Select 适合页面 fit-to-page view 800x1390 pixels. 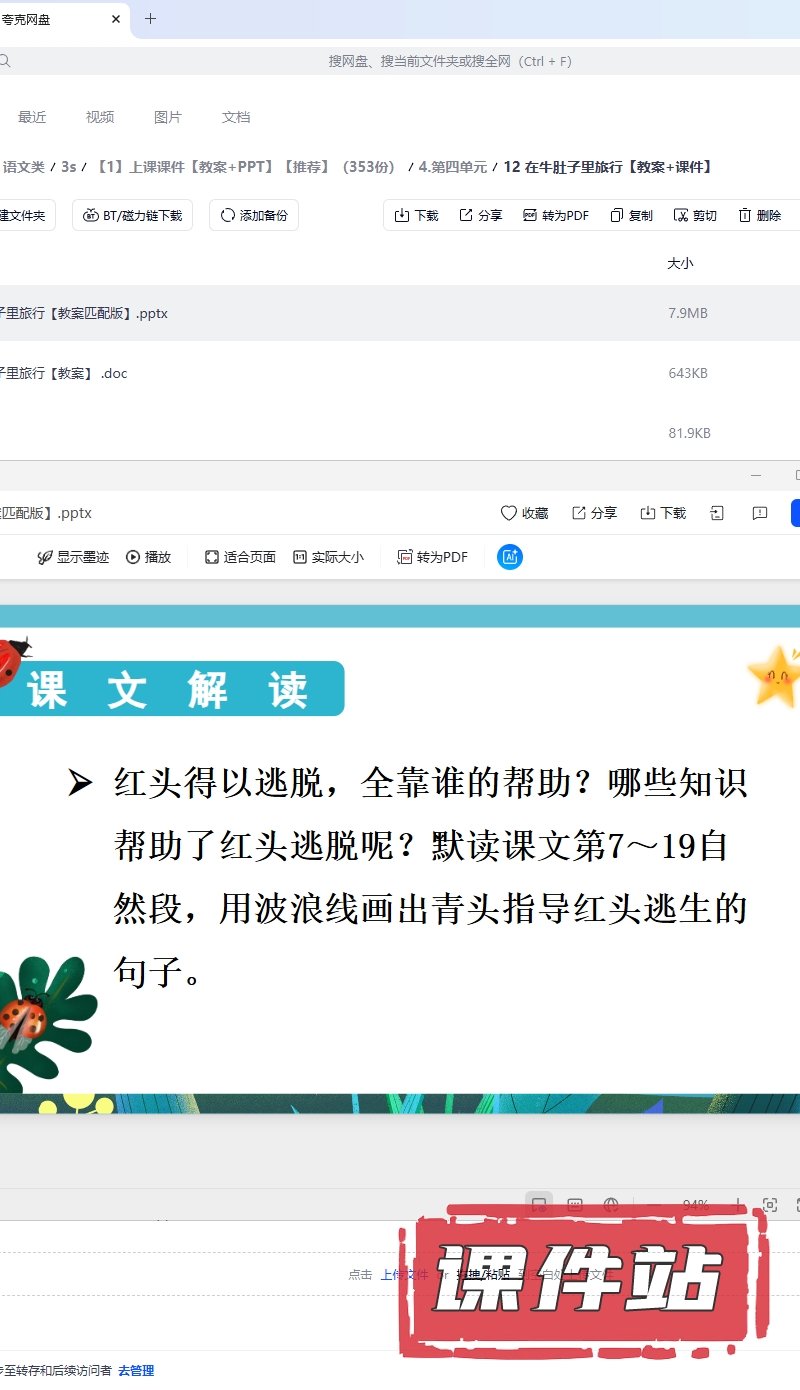point(240,557)
